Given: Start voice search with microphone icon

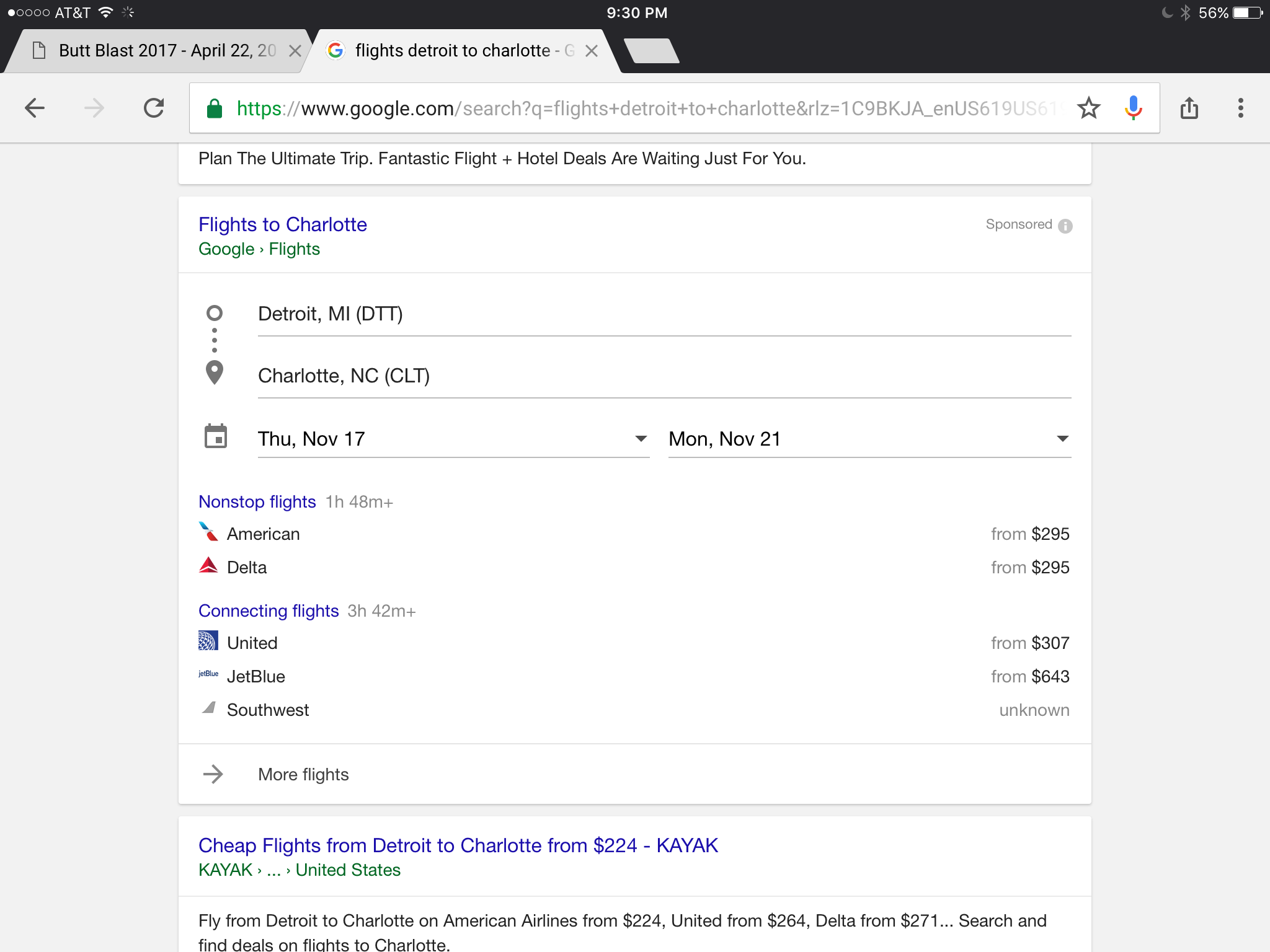Looking at the screenshot, I should (x=1133, y=108).
